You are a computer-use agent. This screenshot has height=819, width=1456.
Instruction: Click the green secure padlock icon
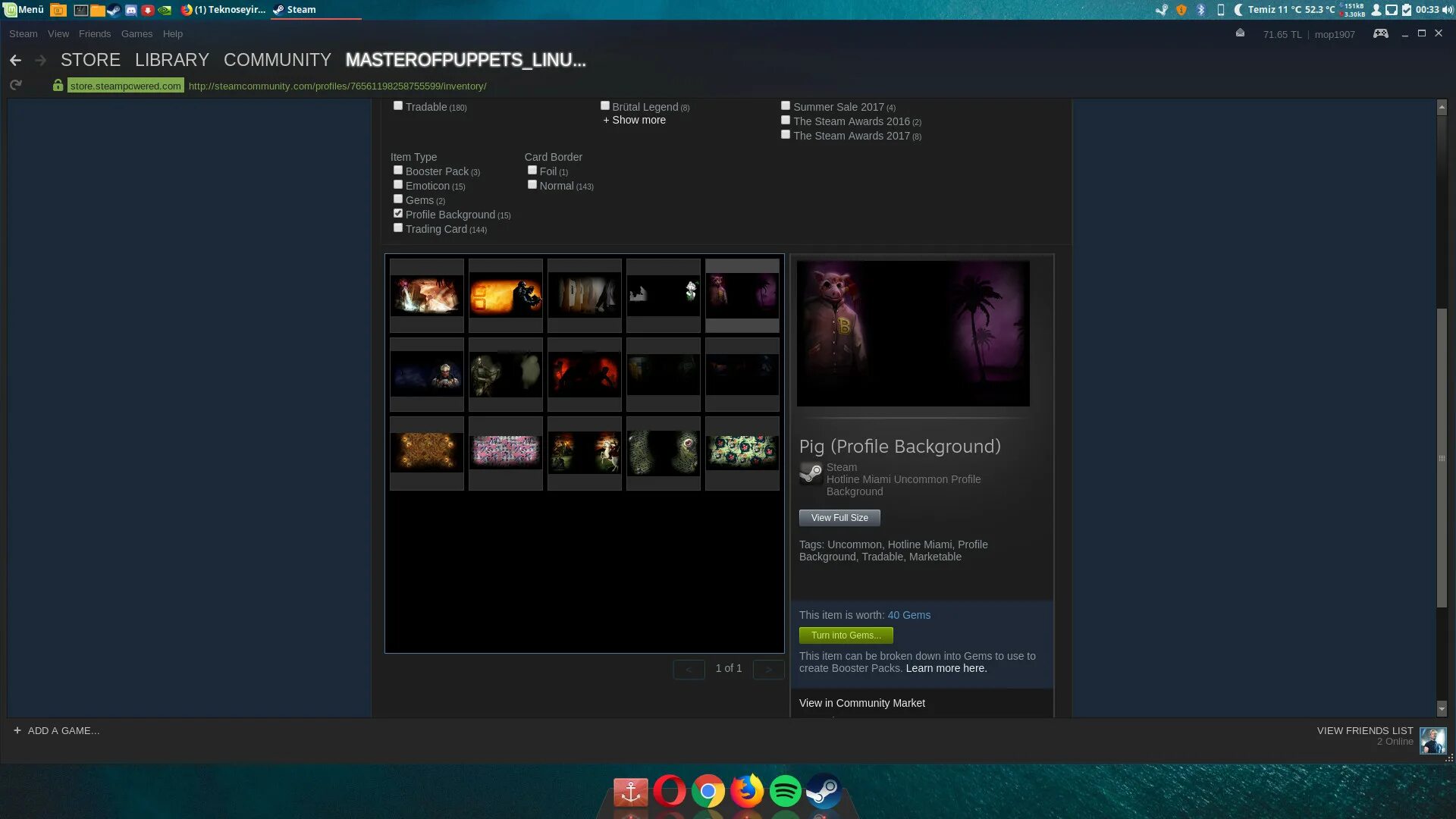pos(58,86)
